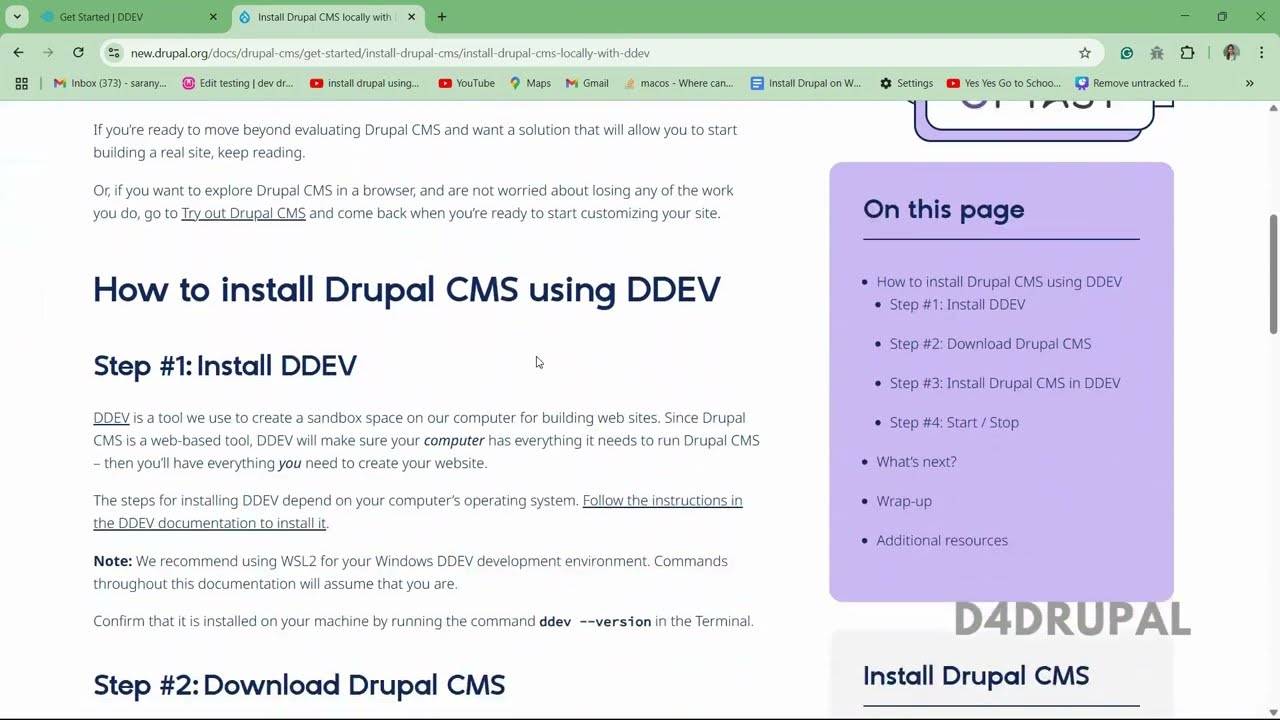Jump to Step #4: Start / Stop
Screen dimensions: 1280x720
point(954,422)
